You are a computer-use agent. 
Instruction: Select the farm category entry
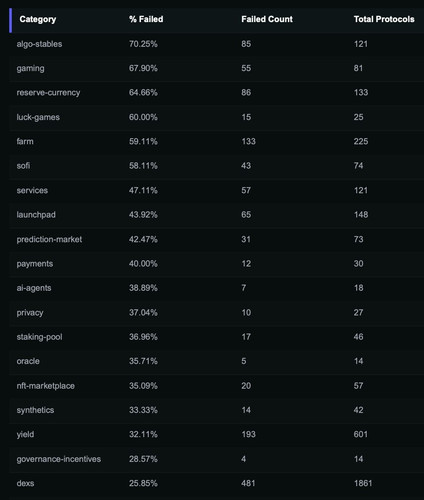click(x=25, y=142)
